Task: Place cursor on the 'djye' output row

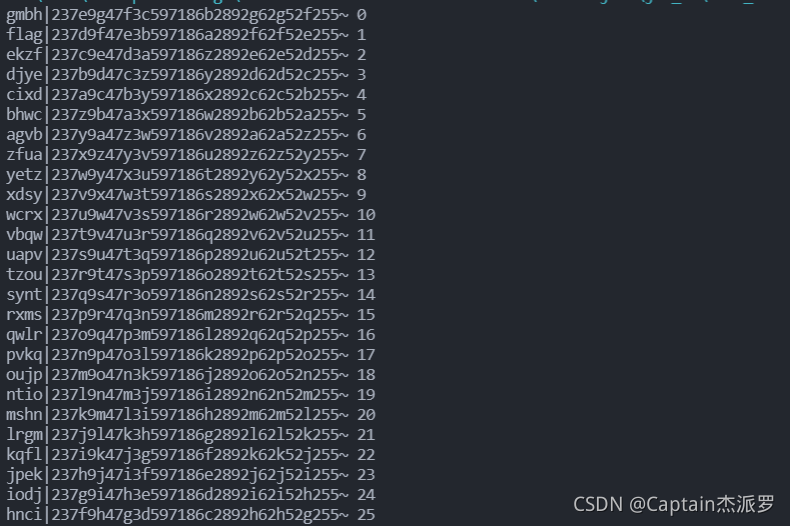Action: 186,75
